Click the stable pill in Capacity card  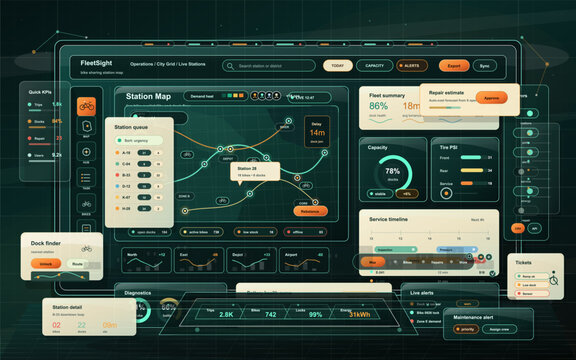380,194
